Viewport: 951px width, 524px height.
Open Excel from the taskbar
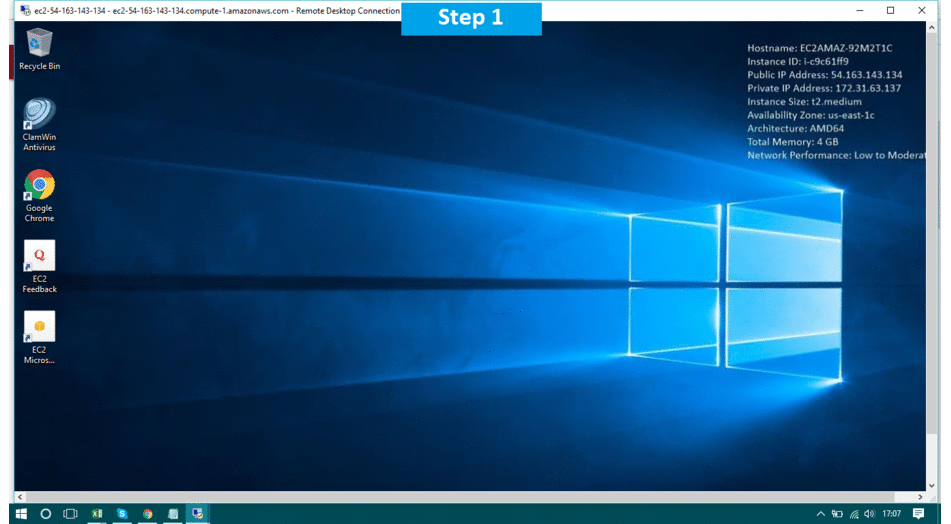coord(97,513)
